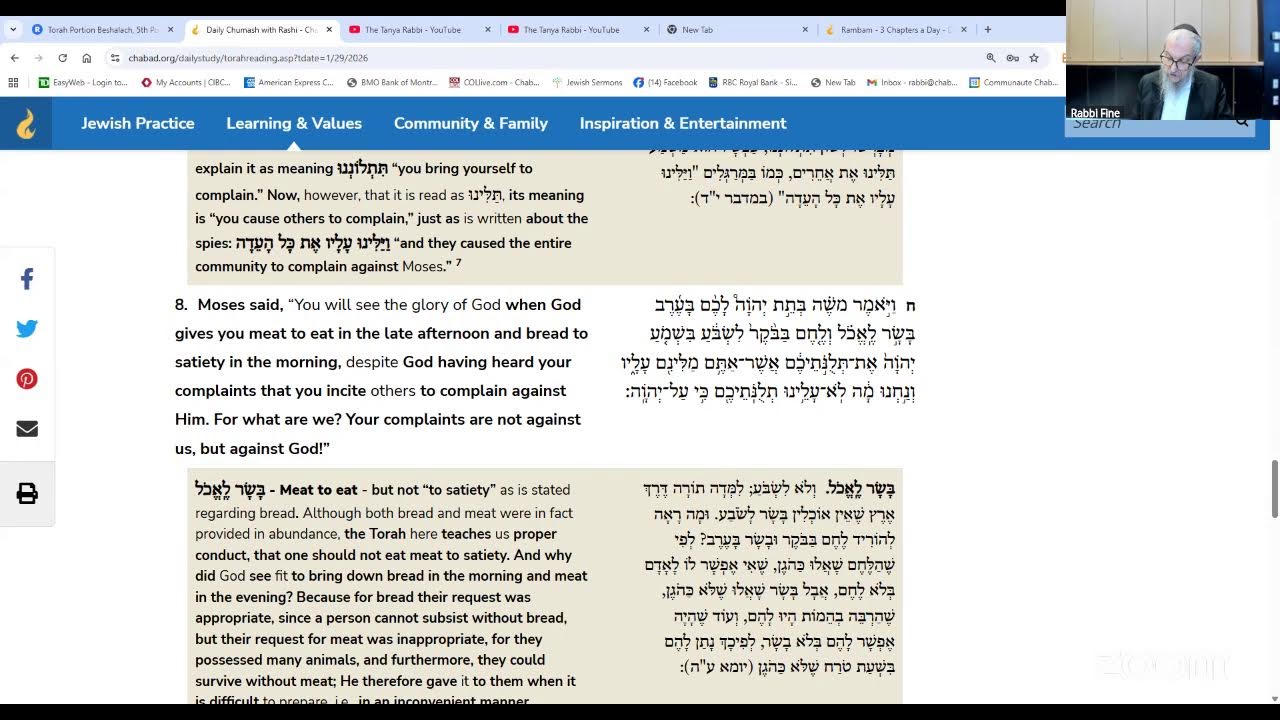Open Inbox rabbi@chabad Gmail bookmark
The width and height of the screenshot is (1280, 720).
(x=912, y=82)
